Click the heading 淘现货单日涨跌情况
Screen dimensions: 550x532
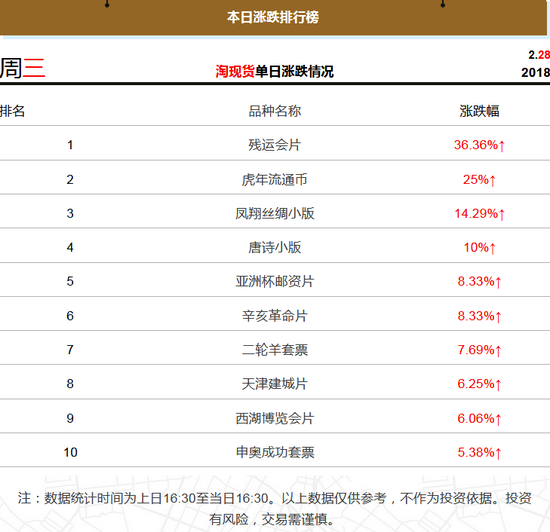pyautogui.click(x=274, y=72)
